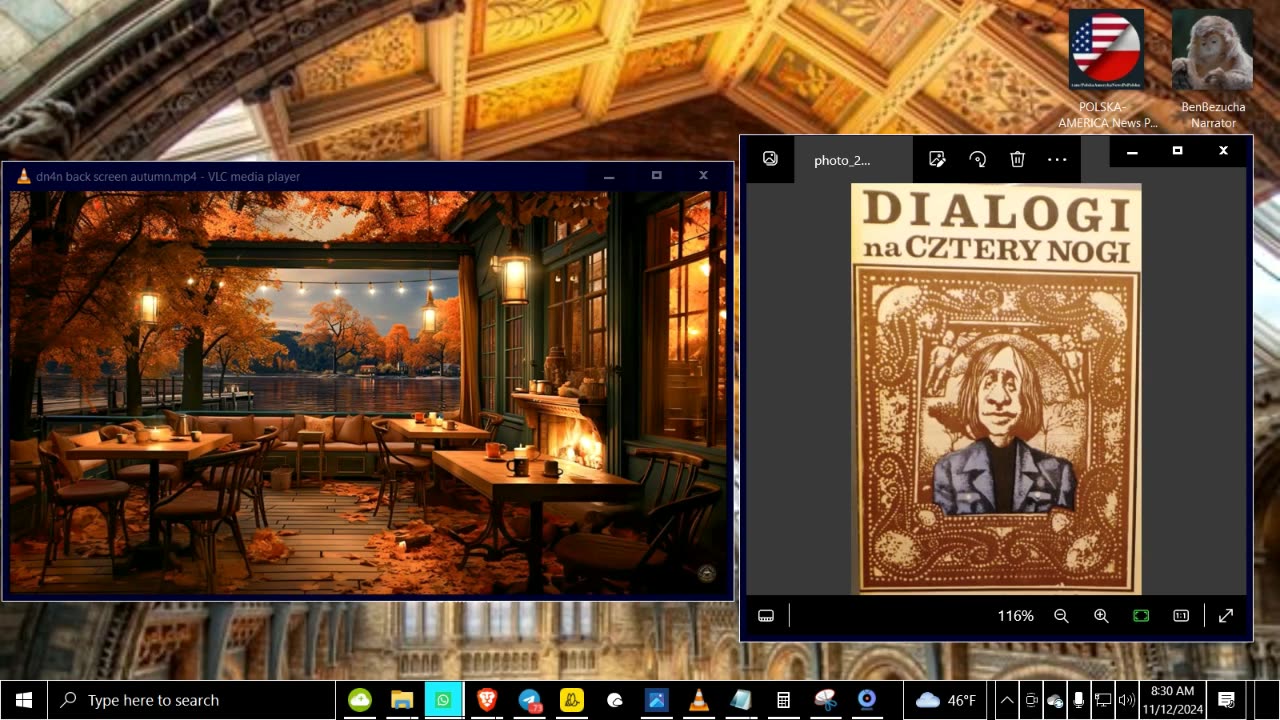Click the microphone tray icon
This screenshot has width=1280, height=720.
[x=1079, y=700]
